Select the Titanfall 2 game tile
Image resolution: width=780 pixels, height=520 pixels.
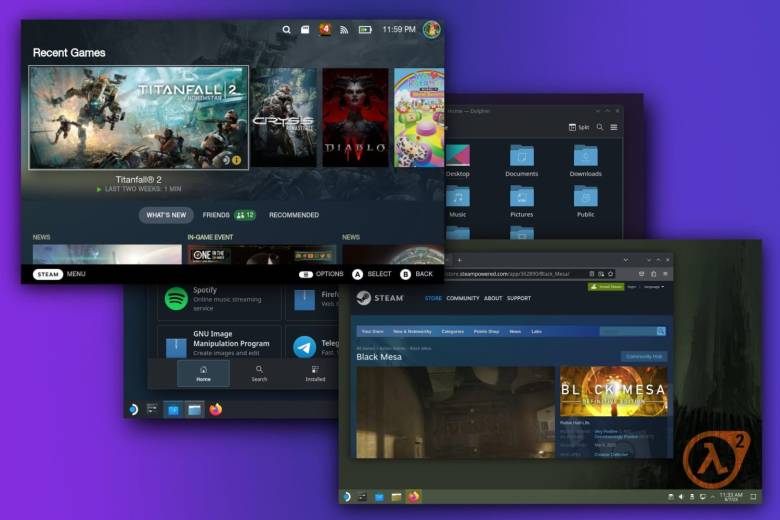click(x=138, y=118)
